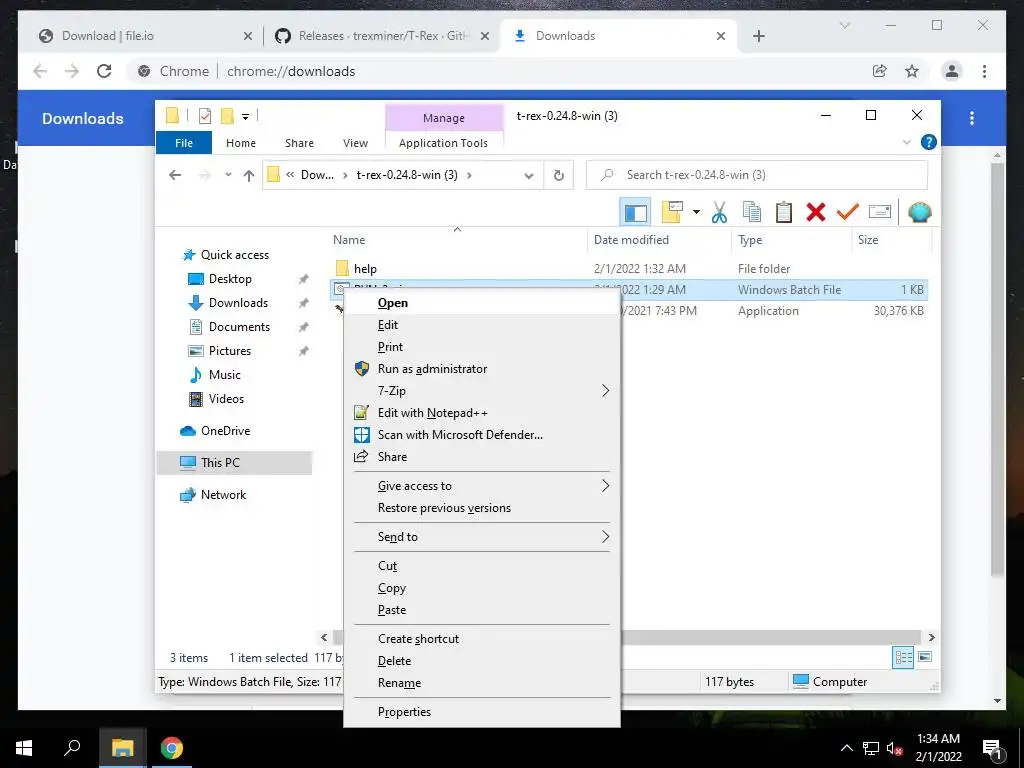Open Explorer recent locations dropdown
The width and height of the screenshot is (1024, 768).
pos(228,175)
